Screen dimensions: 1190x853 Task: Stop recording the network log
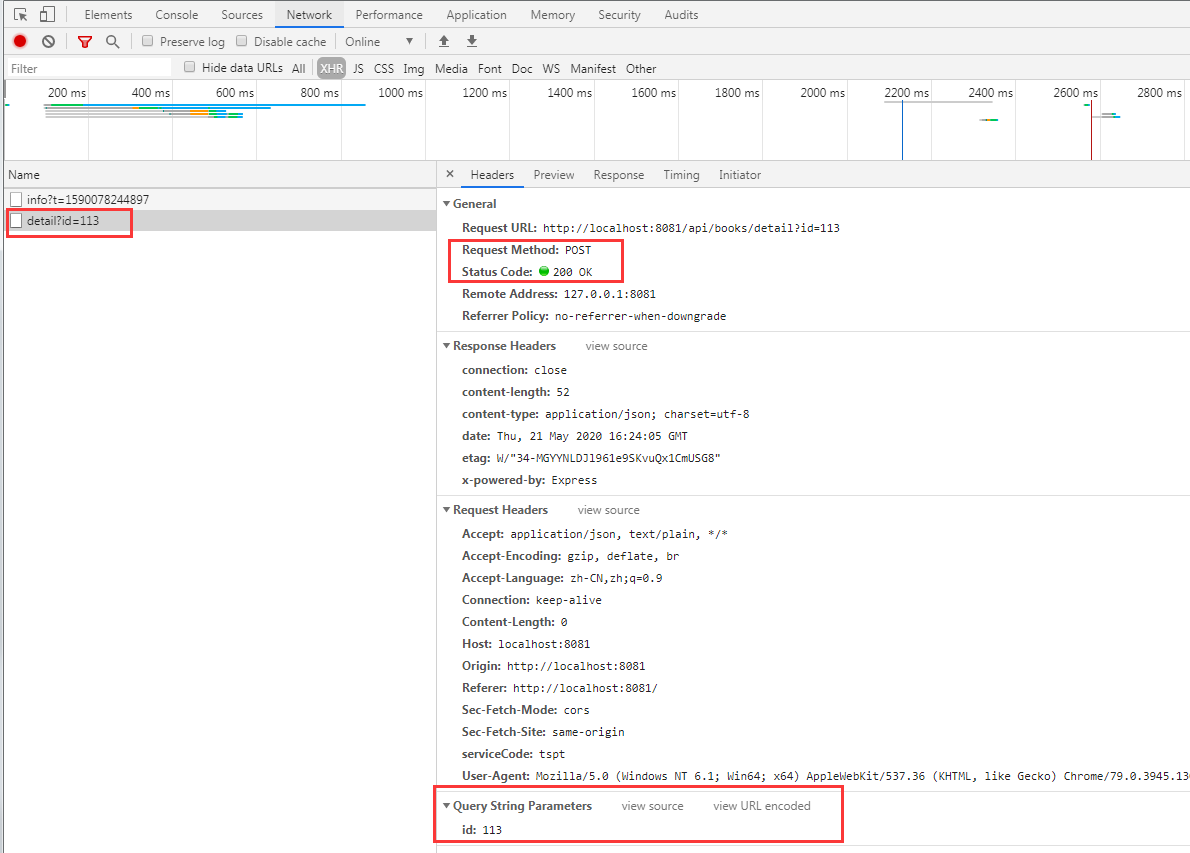coord(20,42)
